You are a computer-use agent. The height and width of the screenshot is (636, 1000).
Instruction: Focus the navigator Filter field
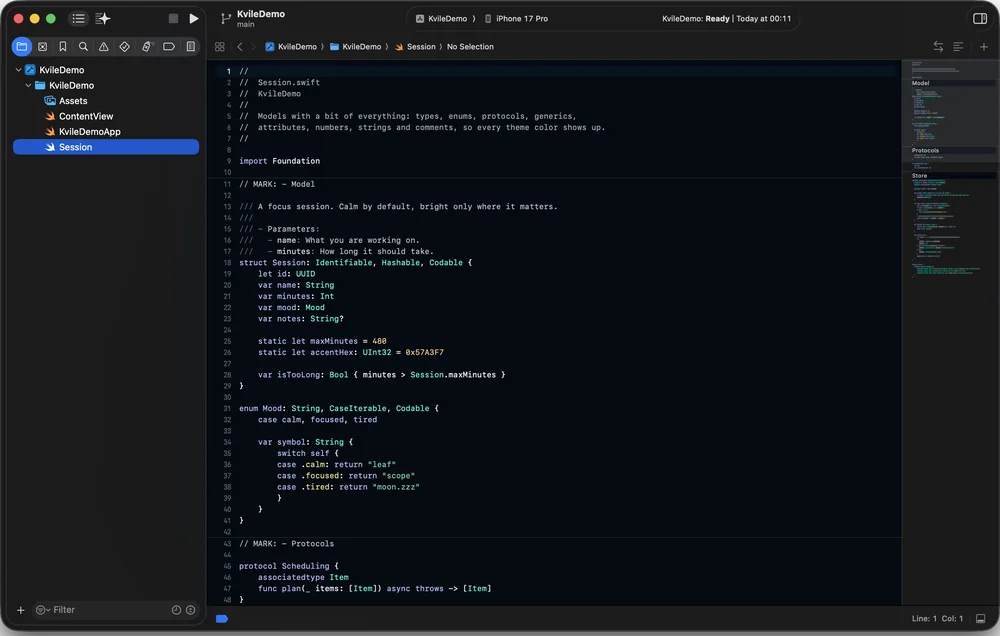pos(116,610)
